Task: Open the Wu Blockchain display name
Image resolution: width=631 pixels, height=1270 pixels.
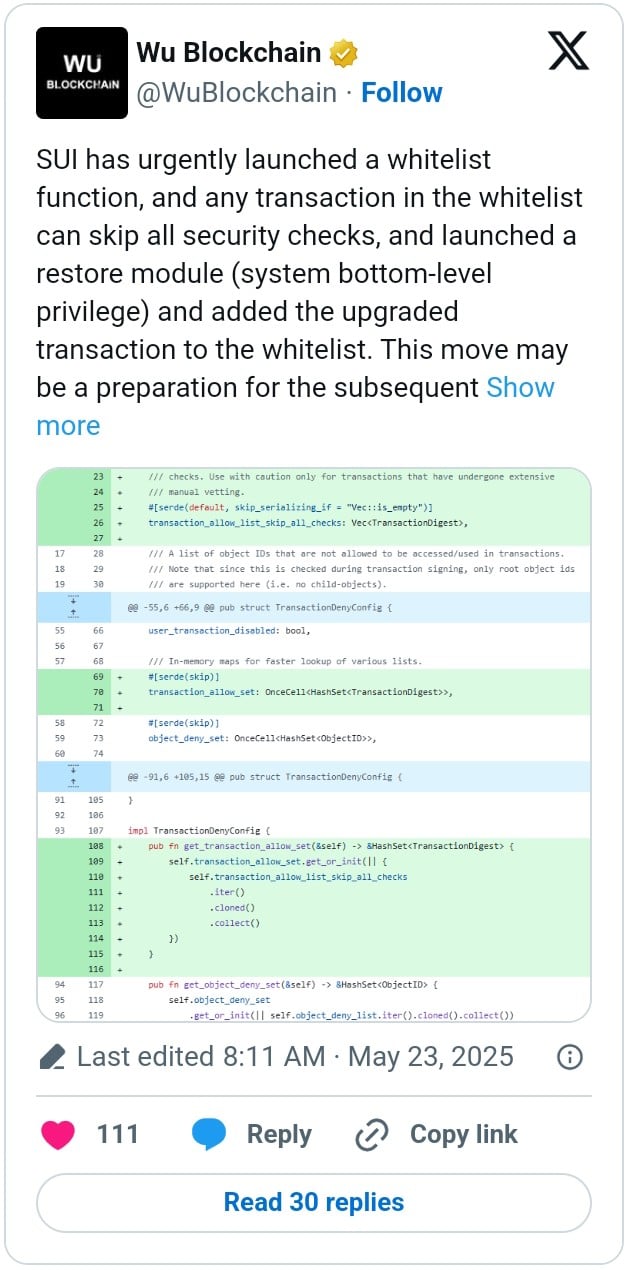Action: 229,53
